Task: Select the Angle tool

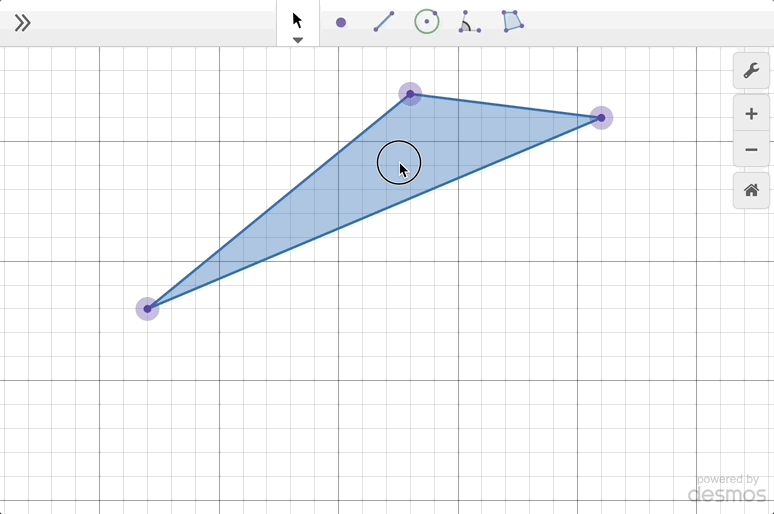Action: pos(469,22)
